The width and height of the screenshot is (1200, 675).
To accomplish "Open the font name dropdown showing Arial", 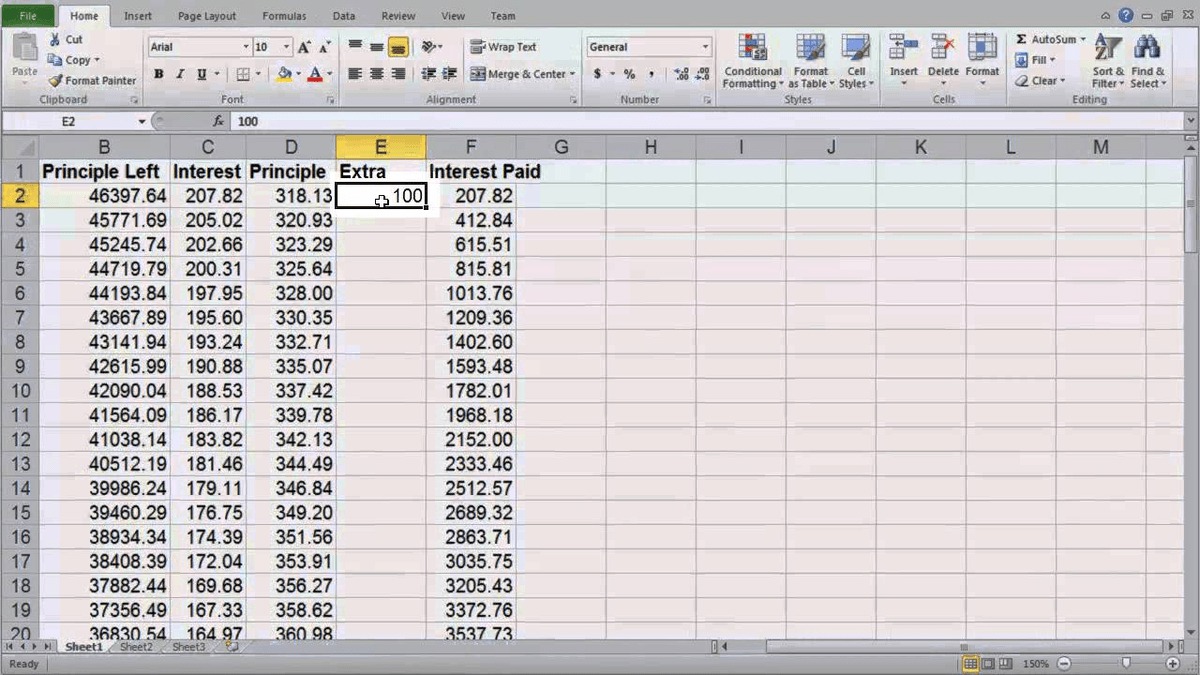I will coord(246,47).
